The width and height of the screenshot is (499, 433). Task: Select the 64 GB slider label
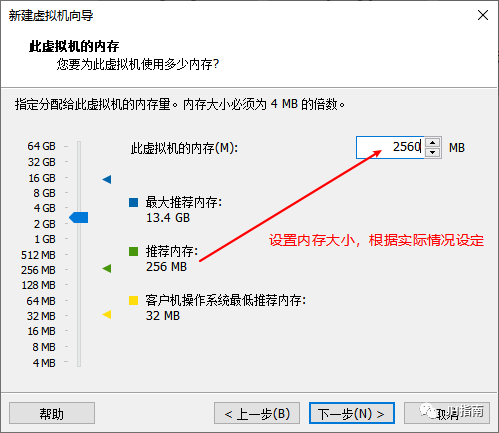coord(41,146)
